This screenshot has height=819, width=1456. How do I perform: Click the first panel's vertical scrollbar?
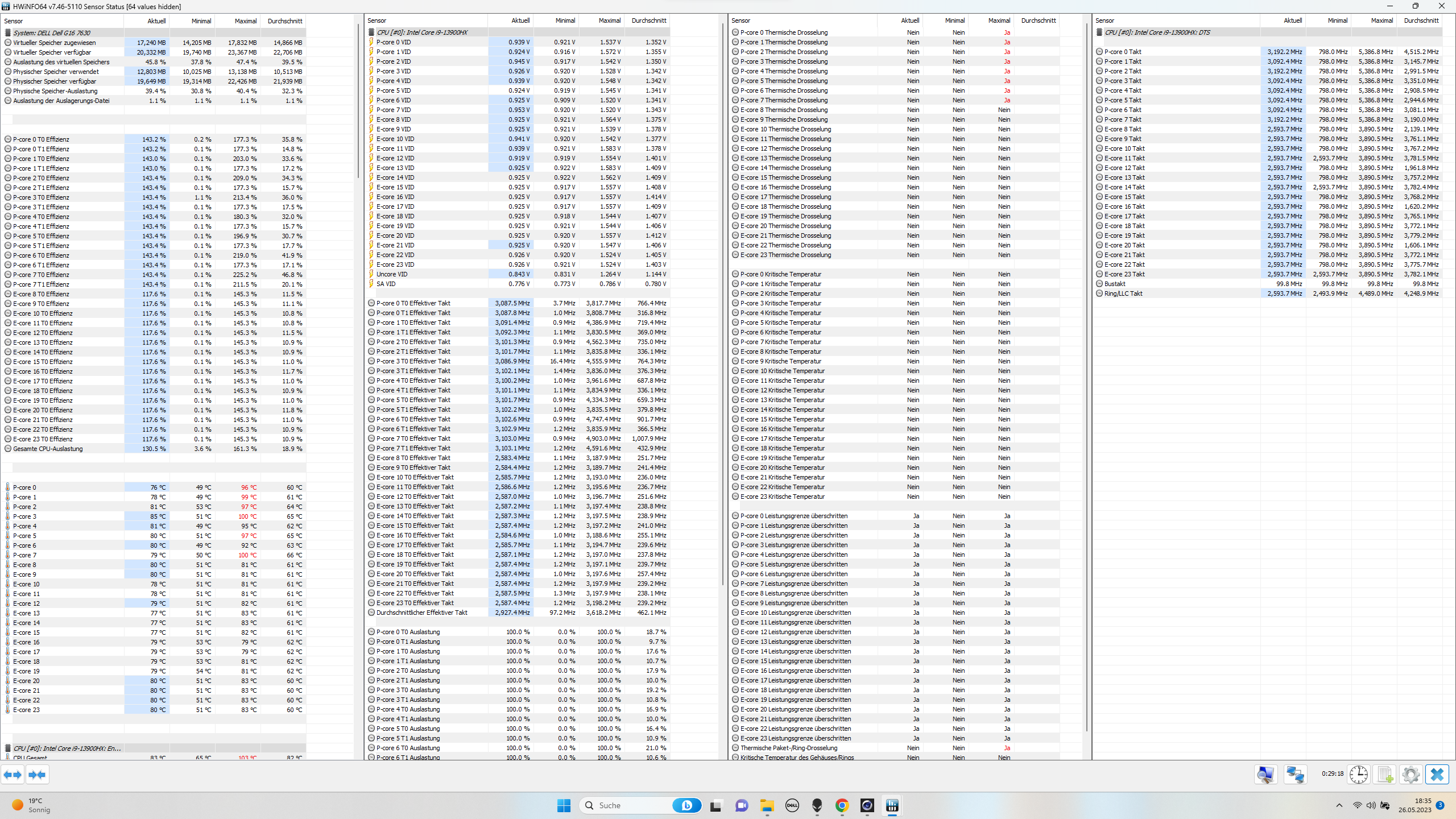coord(358,100)
